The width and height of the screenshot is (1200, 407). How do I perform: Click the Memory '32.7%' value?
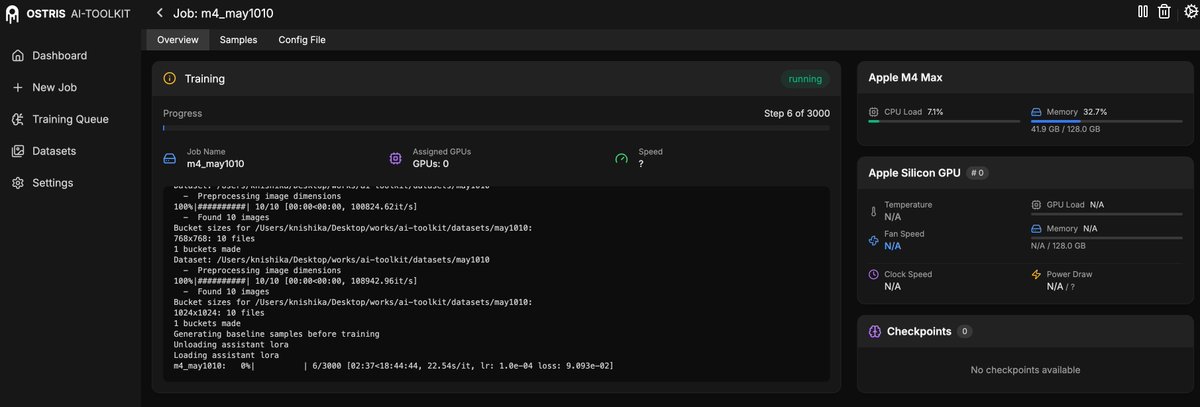coord(1095,112)
